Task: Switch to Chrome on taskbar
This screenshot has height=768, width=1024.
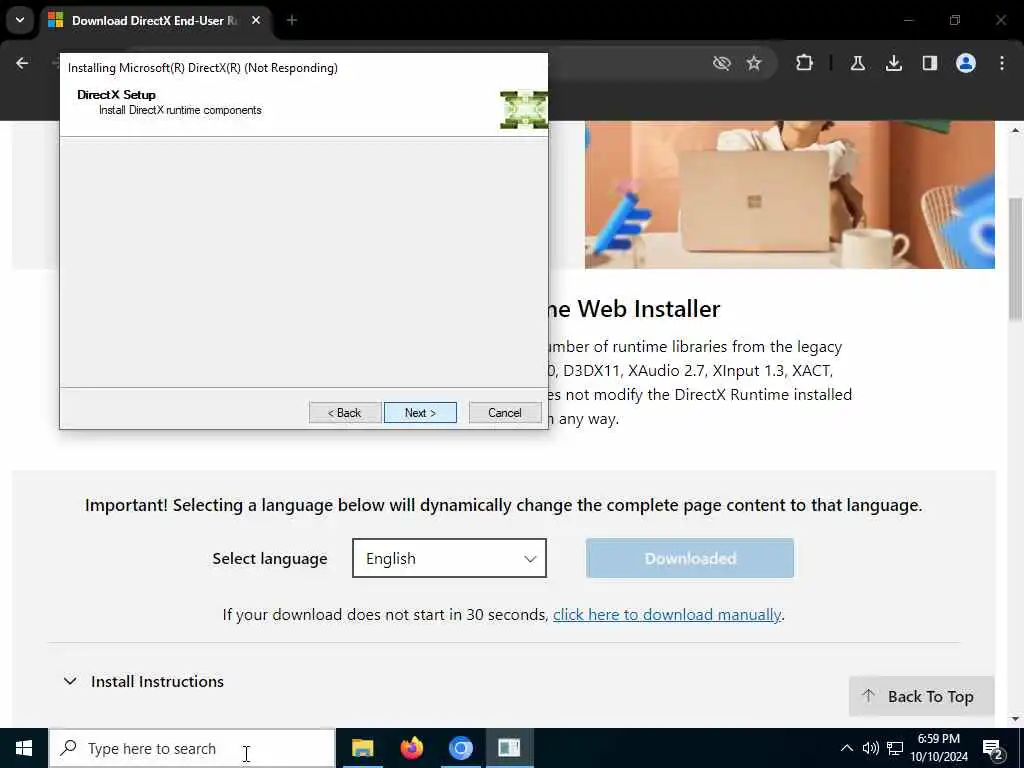Action: pos(460,748)
